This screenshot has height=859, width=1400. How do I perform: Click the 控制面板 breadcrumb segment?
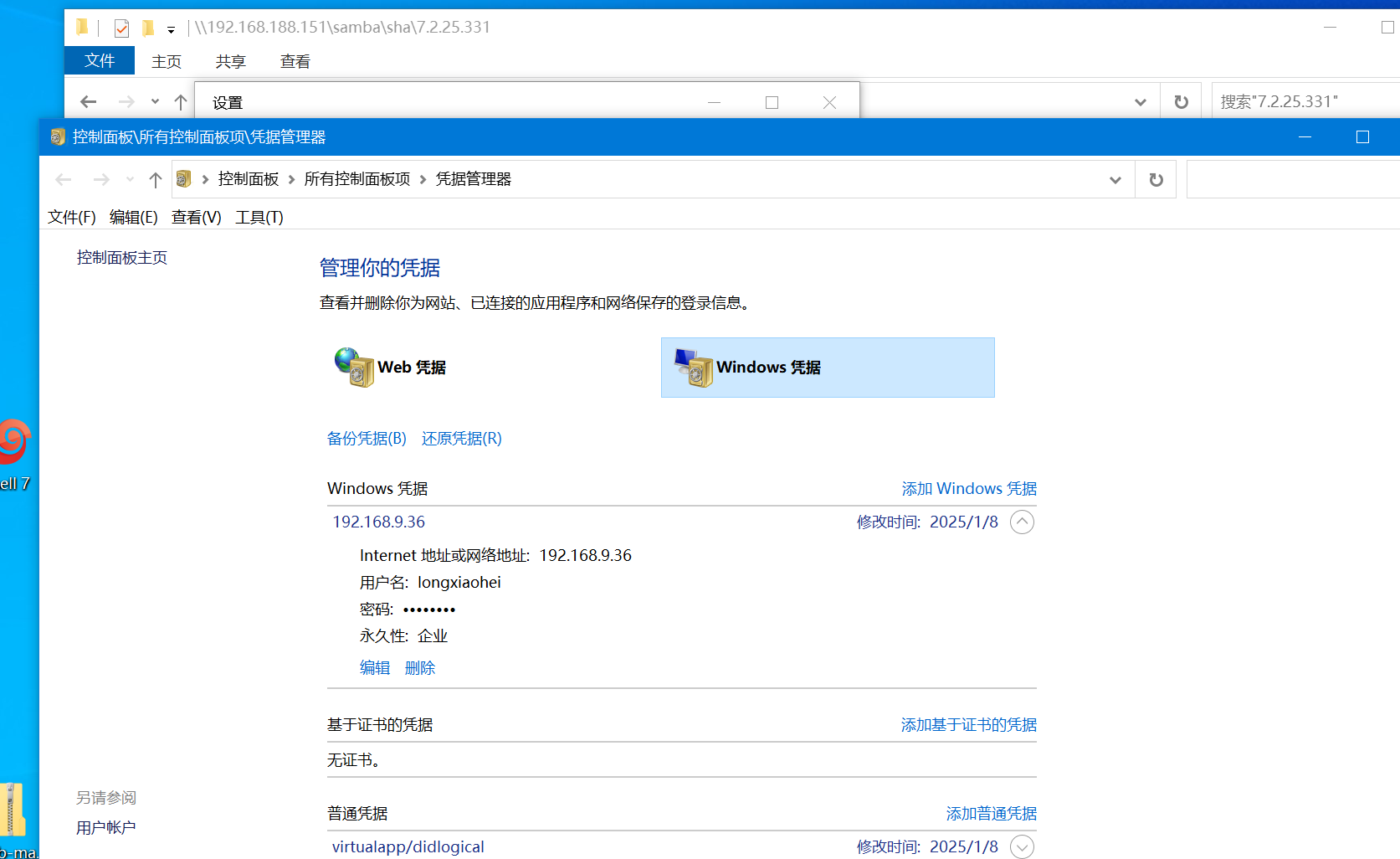pos(249,179)
